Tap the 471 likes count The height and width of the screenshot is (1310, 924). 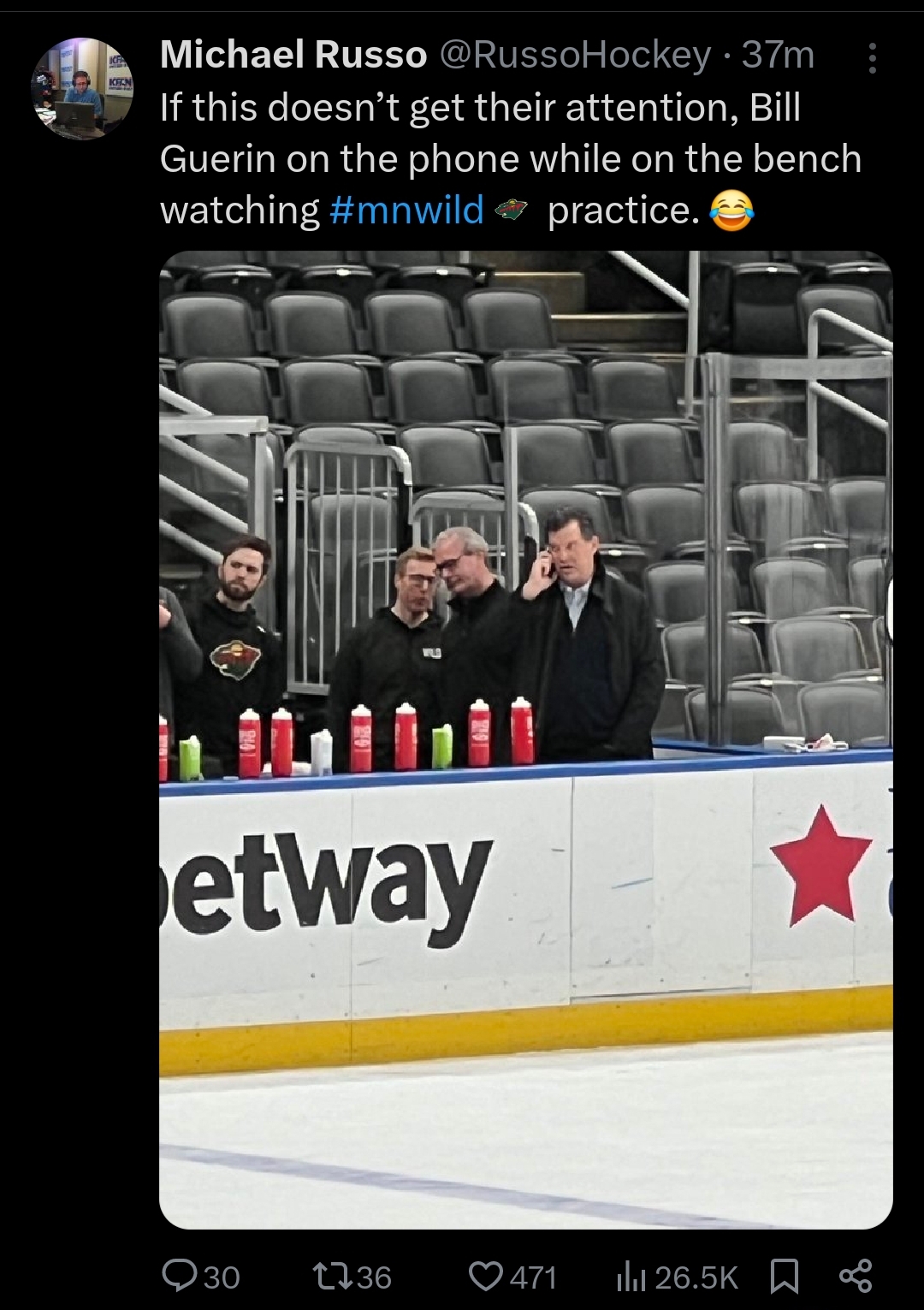[534, 1277]
